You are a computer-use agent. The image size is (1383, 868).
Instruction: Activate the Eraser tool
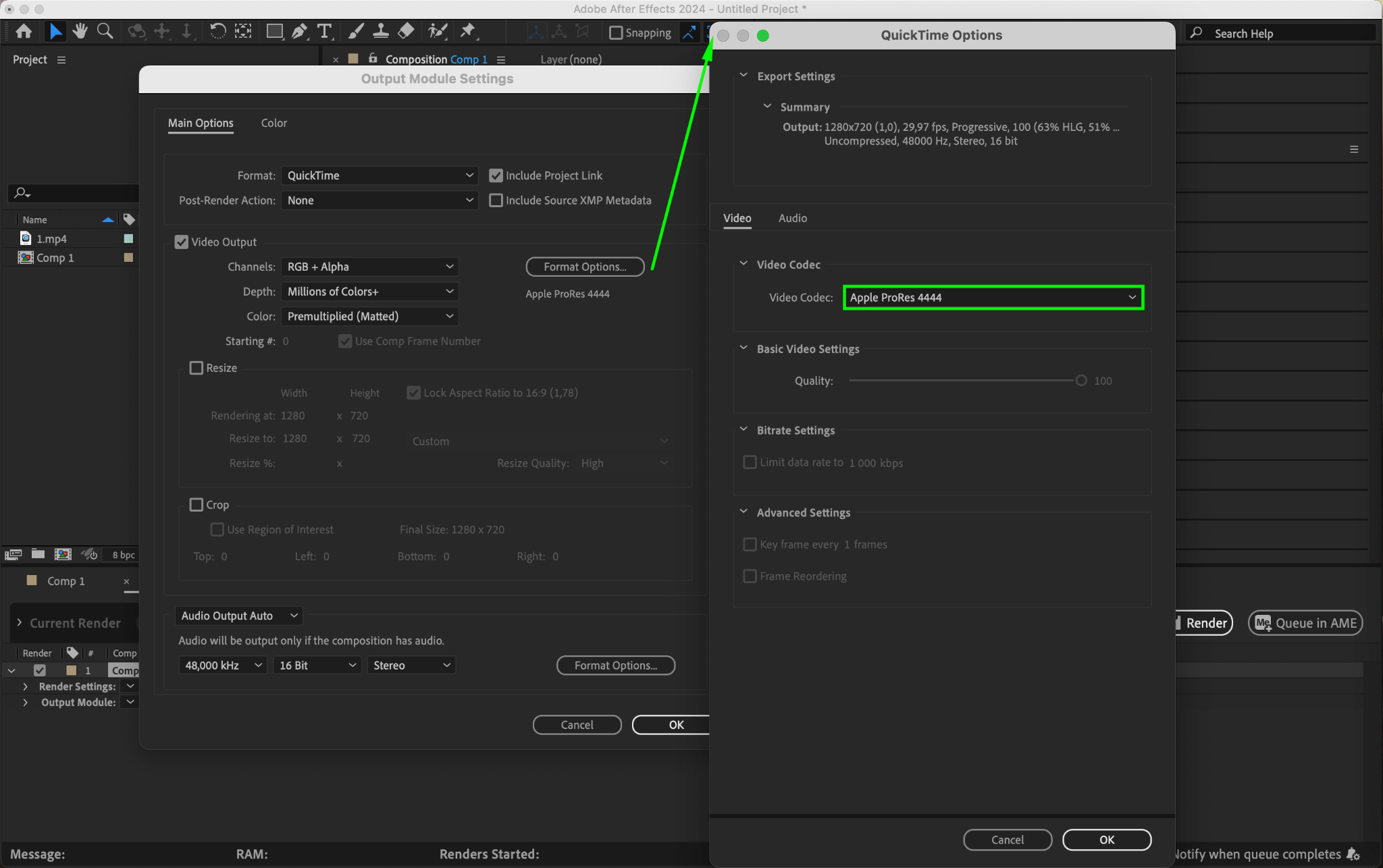coord(406,31)
